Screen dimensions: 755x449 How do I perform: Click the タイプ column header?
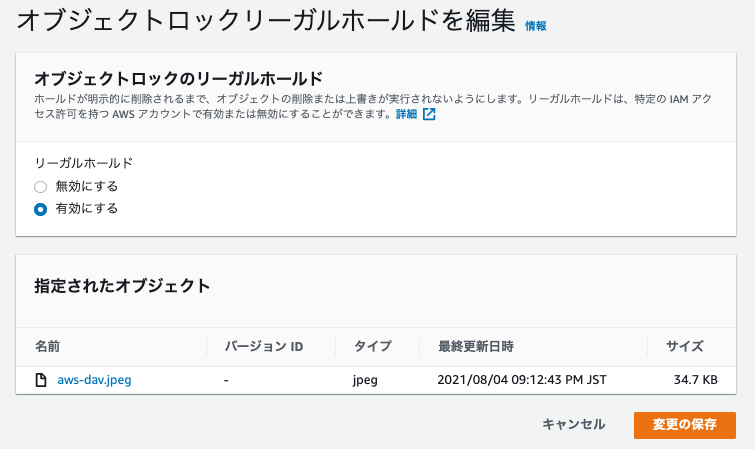click(373, 346)
